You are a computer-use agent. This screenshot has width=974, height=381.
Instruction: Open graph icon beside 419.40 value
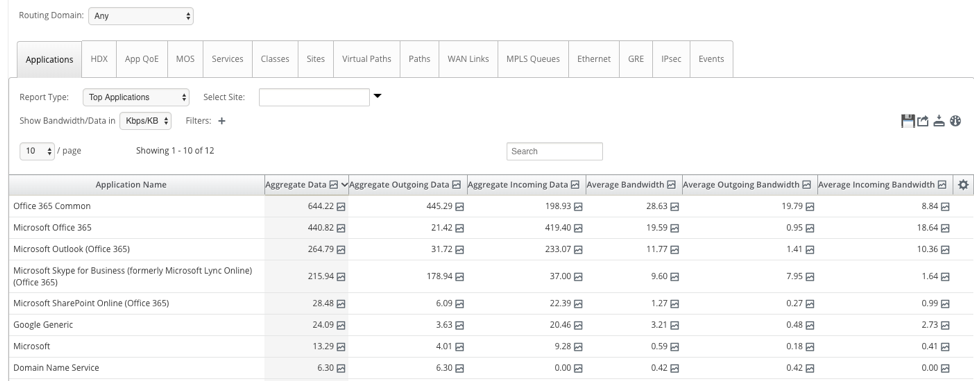pos(578,228)
